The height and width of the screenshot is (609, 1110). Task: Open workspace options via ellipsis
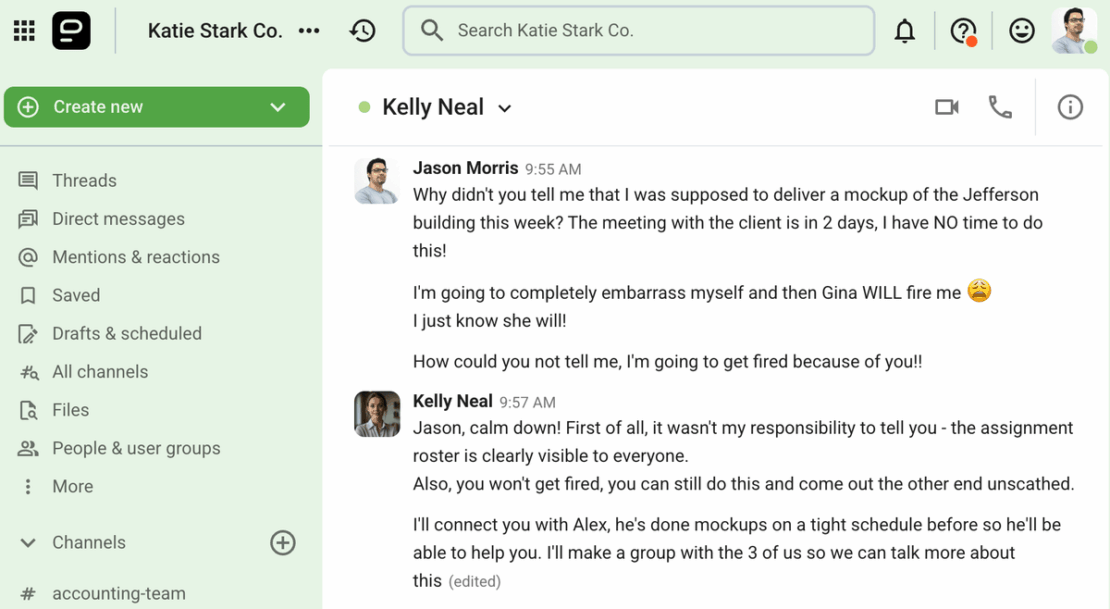309,30
